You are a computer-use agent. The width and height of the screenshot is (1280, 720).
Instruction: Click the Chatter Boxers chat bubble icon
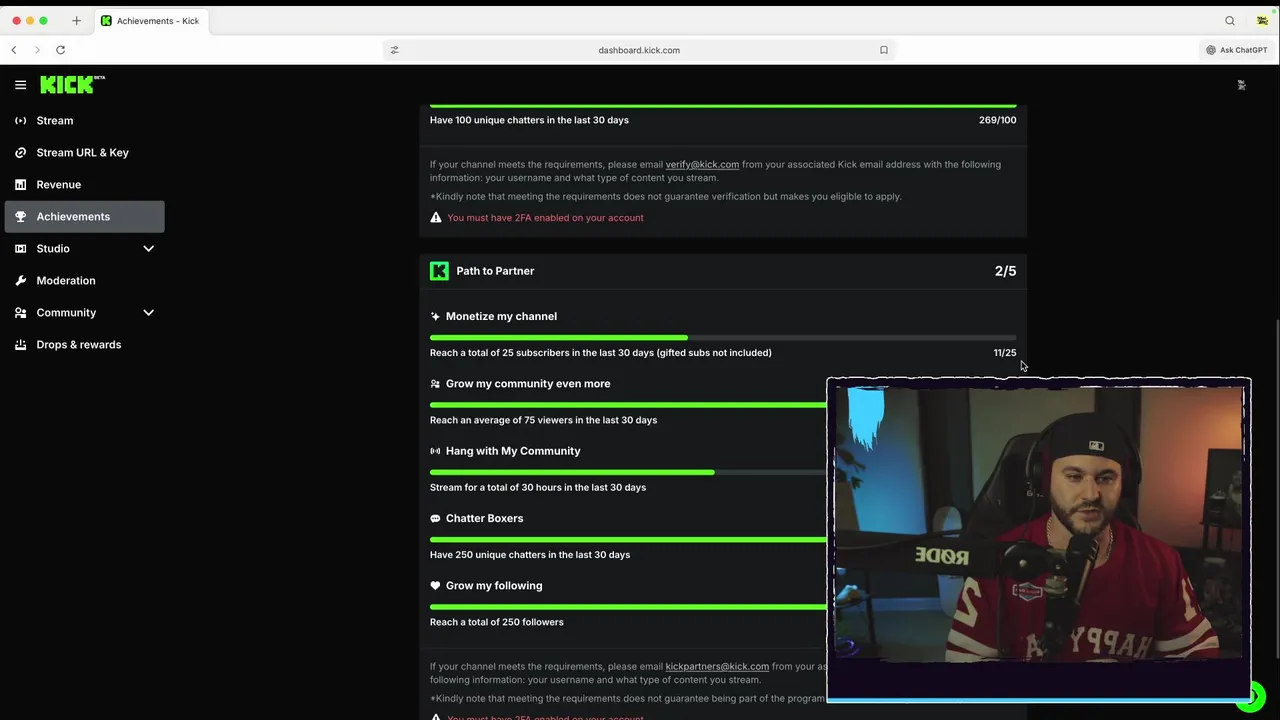[435, 519]
